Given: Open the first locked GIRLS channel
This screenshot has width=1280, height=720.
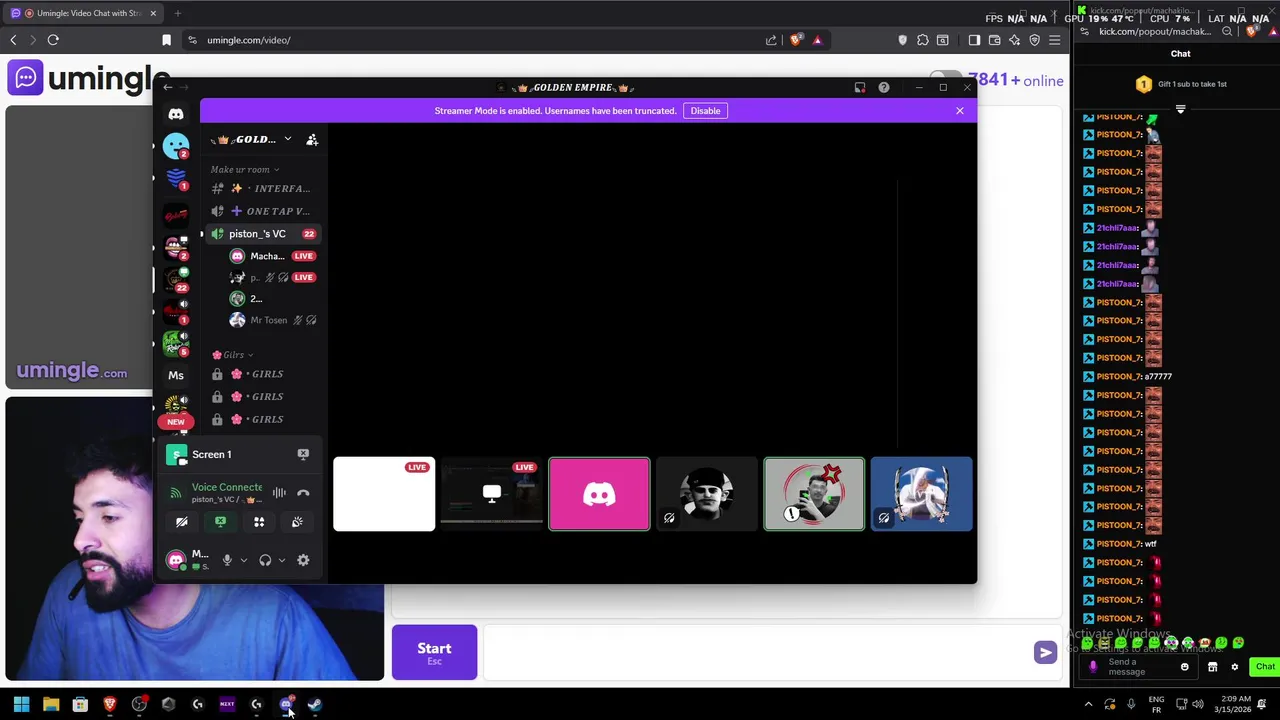Looking at the screenshot, I should tap(264, 374).
